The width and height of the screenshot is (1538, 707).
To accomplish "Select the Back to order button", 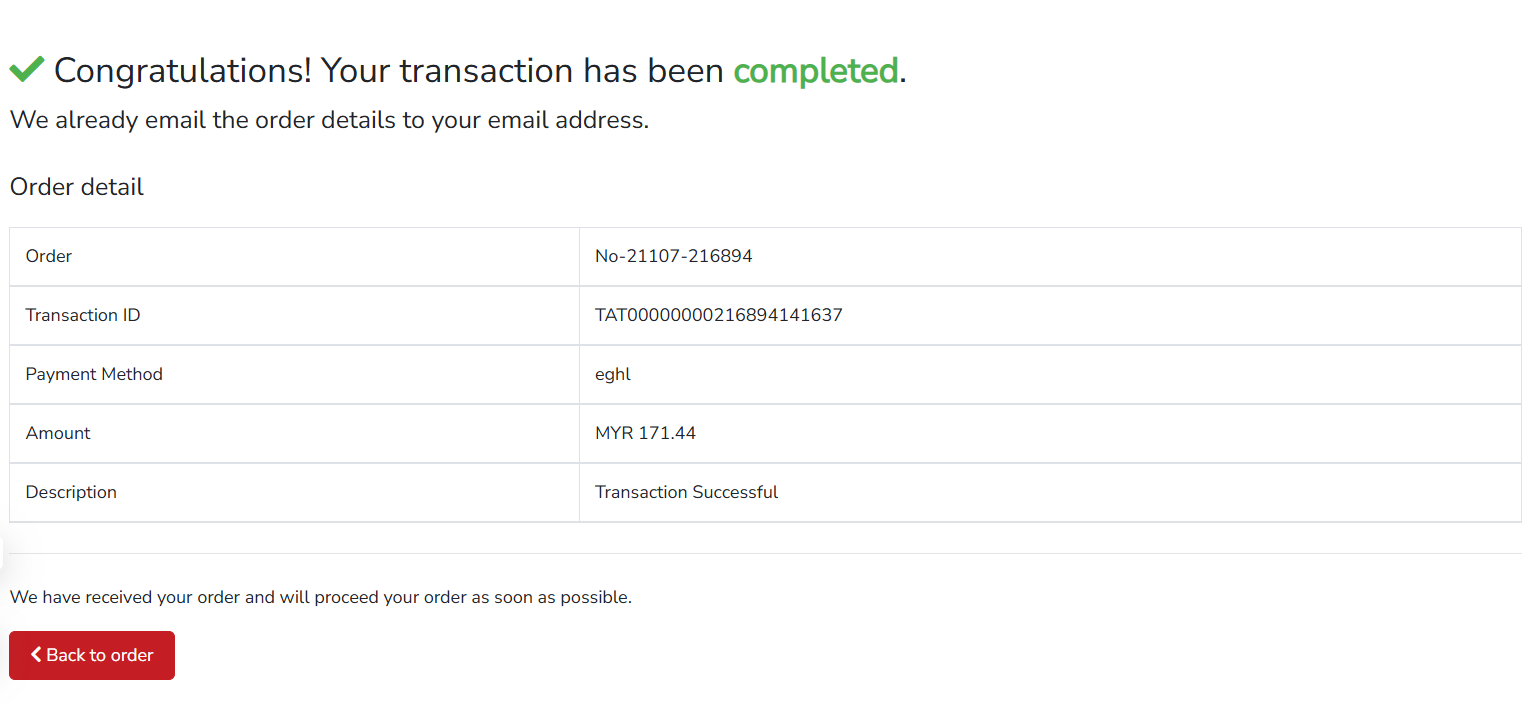I will point(91,655).
